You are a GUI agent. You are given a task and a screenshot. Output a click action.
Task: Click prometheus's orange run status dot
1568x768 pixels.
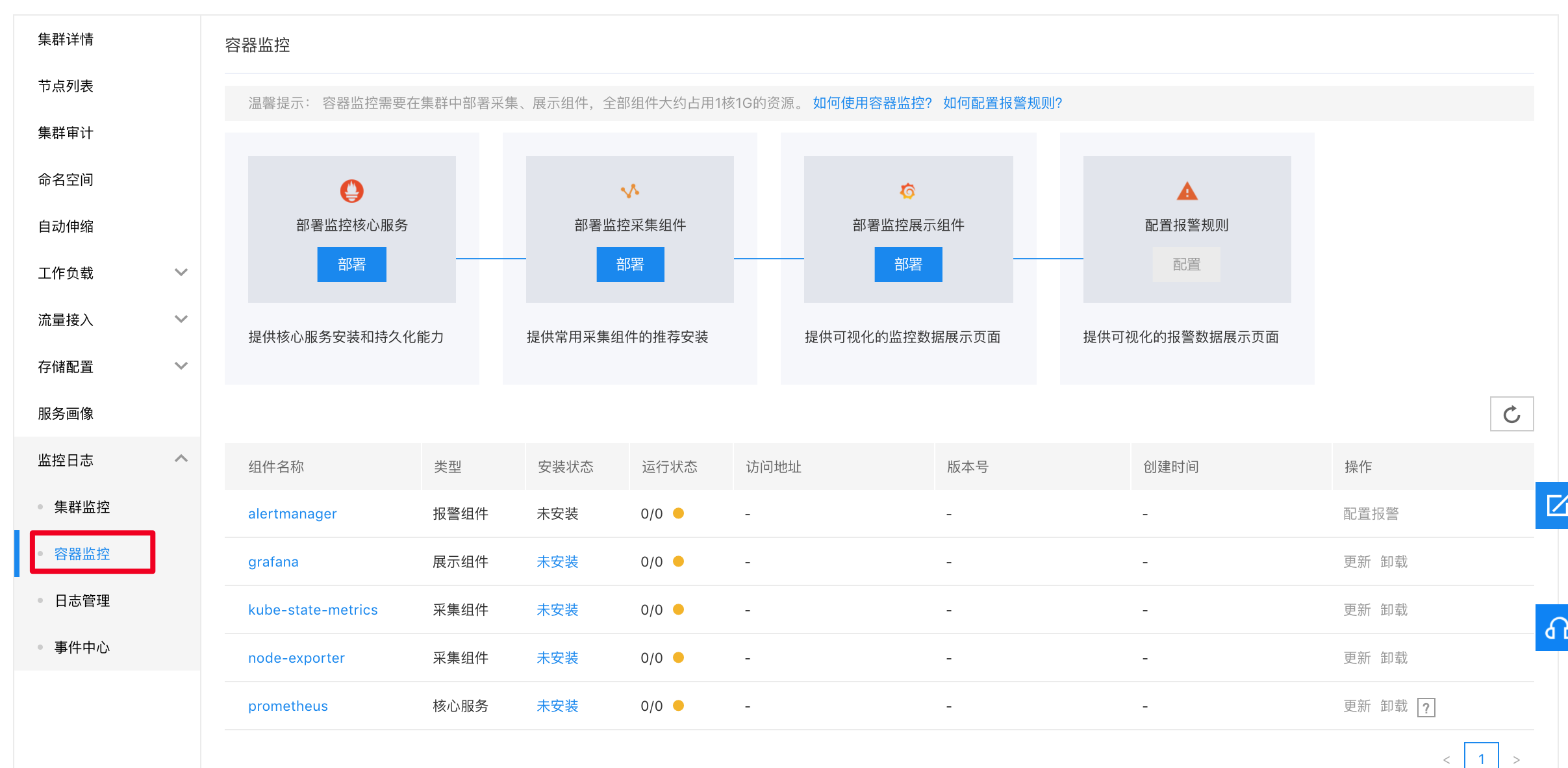tap(678, 706)
